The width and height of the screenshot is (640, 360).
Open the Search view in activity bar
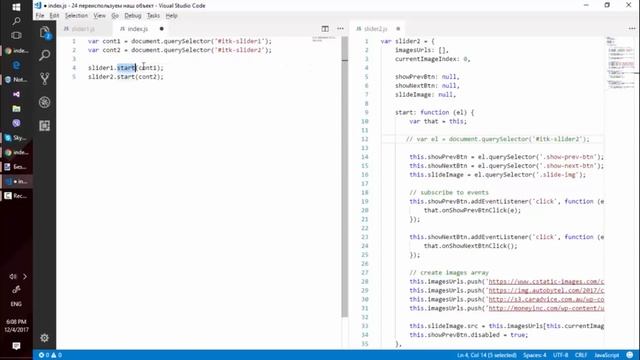pos(44,55)
